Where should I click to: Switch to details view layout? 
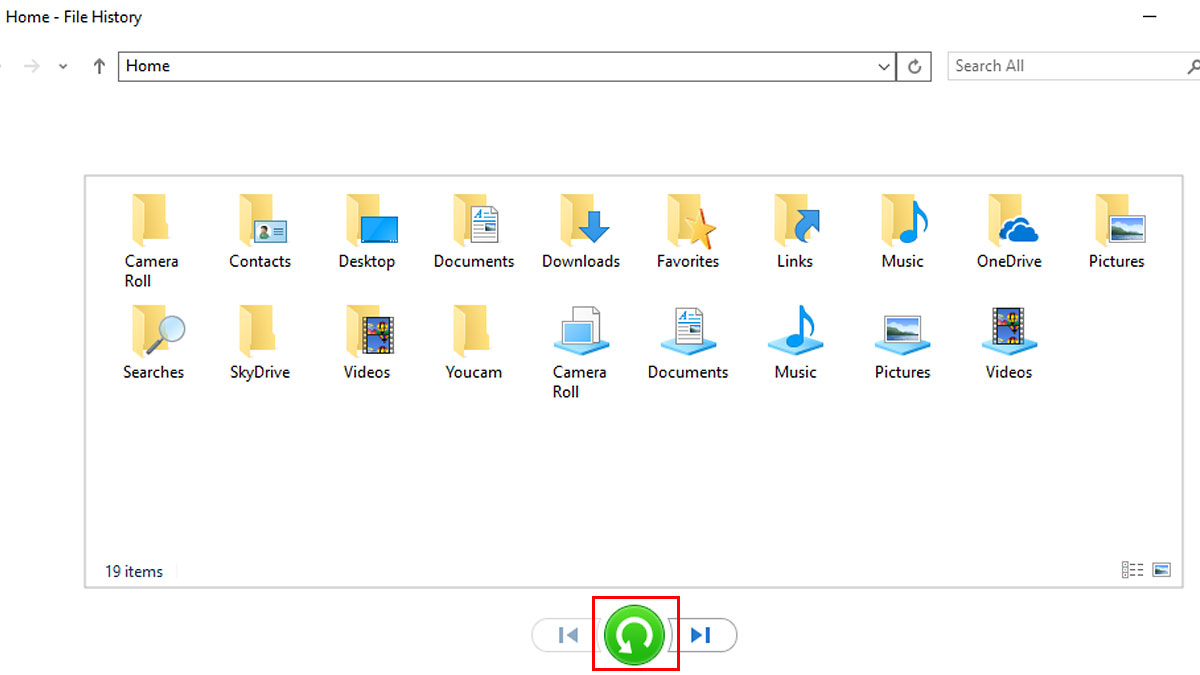pos(1132,570)
